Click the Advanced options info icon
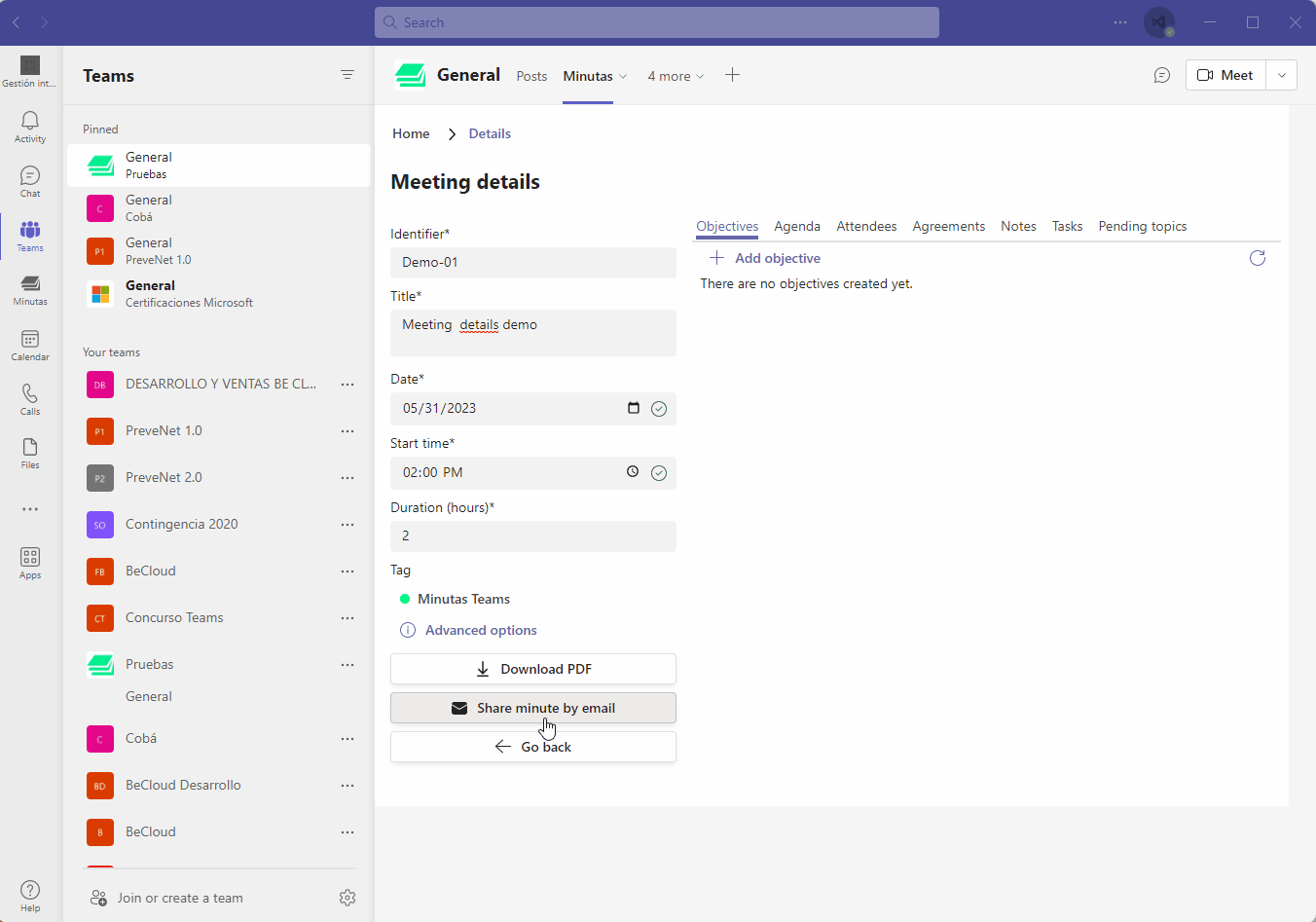Viewport: 1316px width, 922px height. pyautogui.click(x=408, y=630)
